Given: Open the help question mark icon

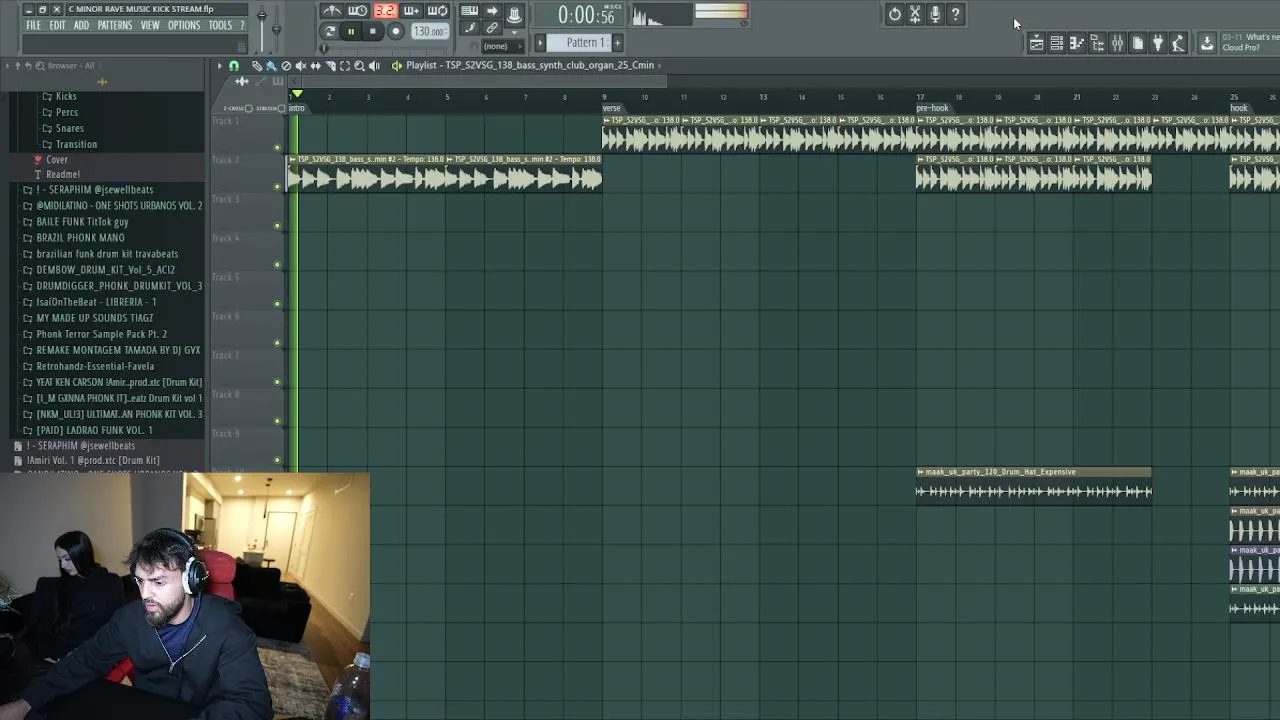Looking at the screenshot, I should (956, 14).
